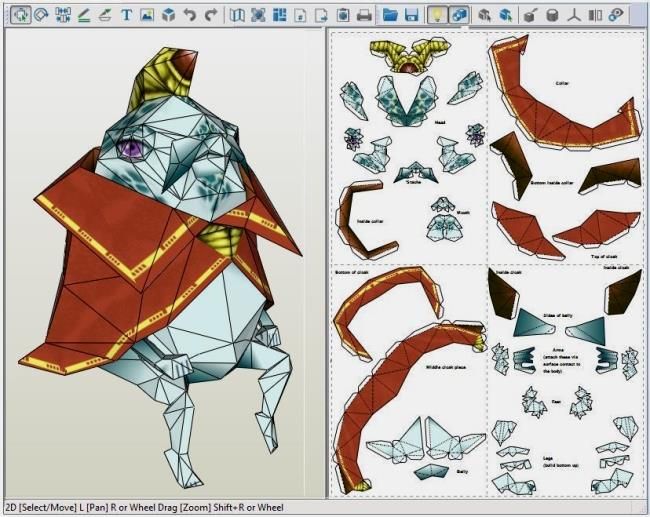Save the project with floppy icon
The height and width of the screenshot is (517, 650).
point(411,15)
